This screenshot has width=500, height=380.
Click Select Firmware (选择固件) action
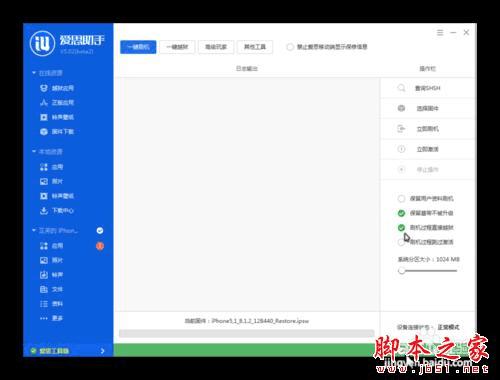pyautogui.click(x=427, y=108)
